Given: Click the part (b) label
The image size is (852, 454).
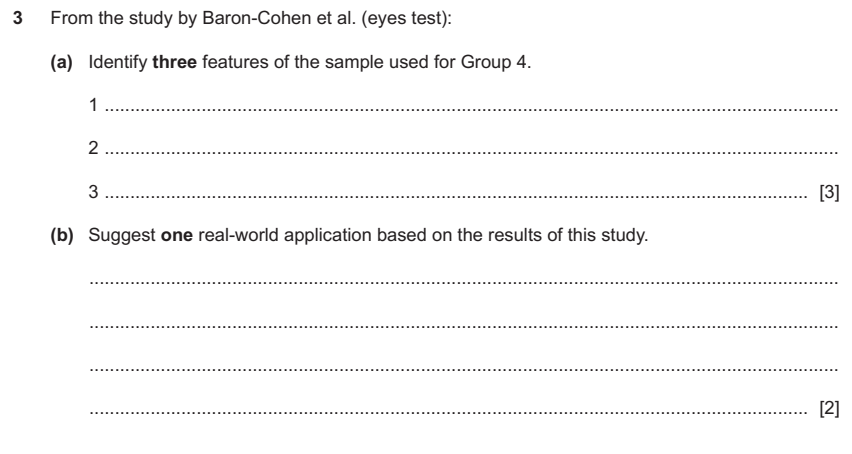Looking at the screenshot, I should tap(61, 235).
